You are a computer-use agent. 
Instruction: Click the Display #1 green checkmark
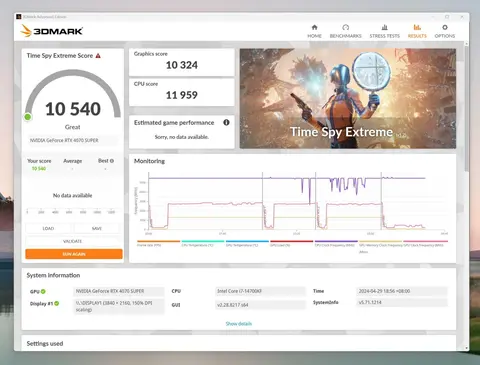57,303
